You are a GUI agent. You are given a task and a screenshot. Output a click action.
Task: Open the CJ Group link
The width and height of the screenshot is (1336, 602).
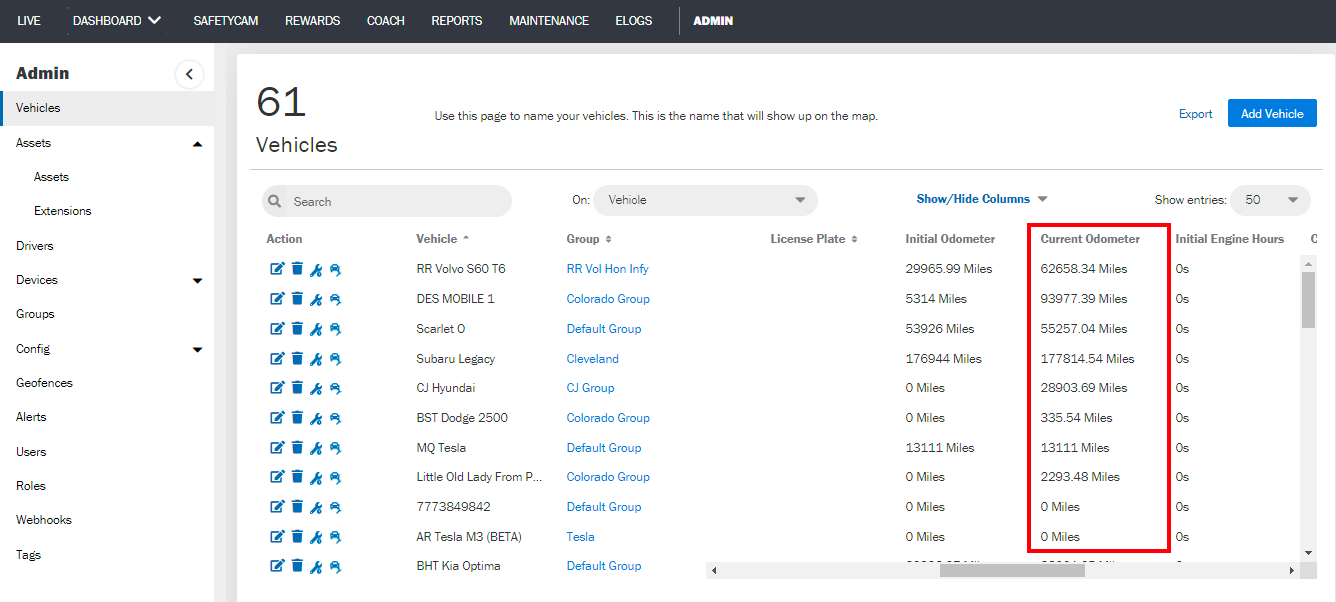pyautogui.click(x=590, y=388)
